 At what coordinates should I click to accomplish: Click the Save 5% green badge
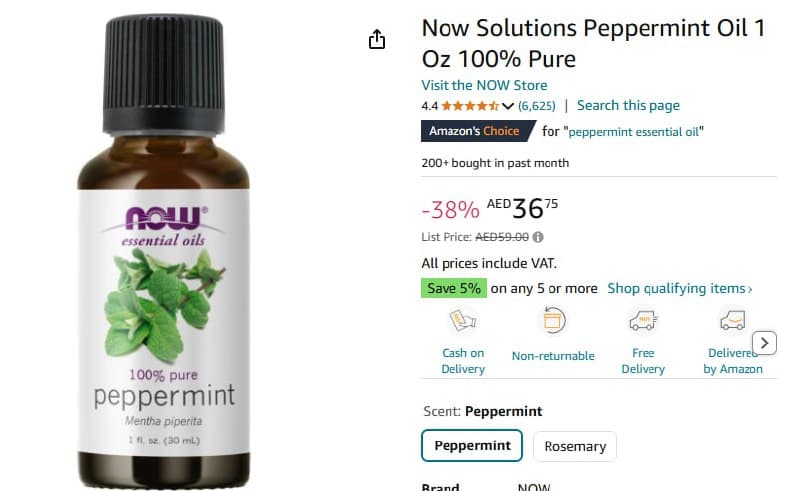coord(454,288)
